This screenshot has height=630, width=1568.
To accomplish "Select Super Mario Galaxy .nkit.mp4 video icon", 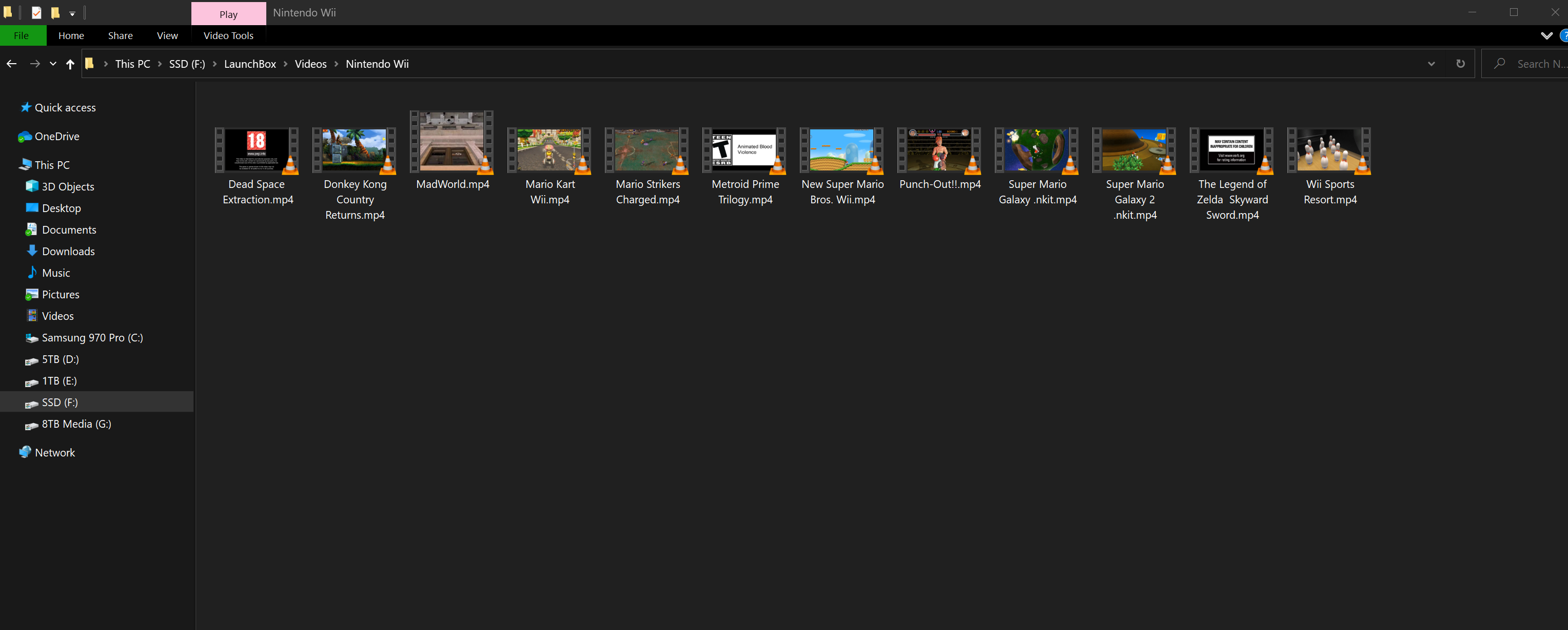I will 1036,150.
